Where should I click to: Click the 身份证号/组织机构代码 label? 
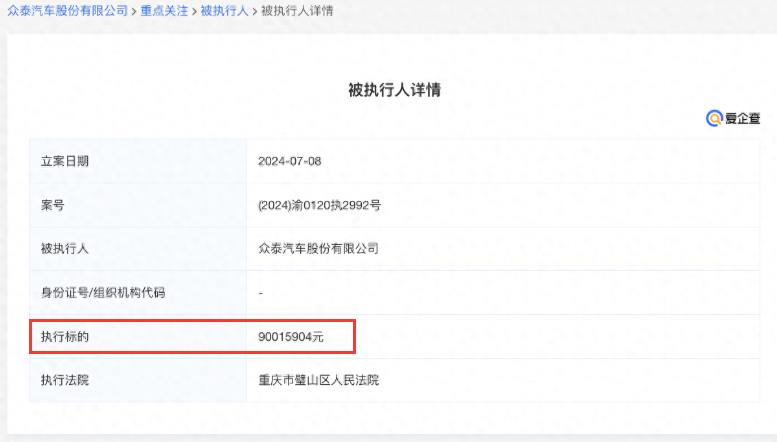point(102,292)
